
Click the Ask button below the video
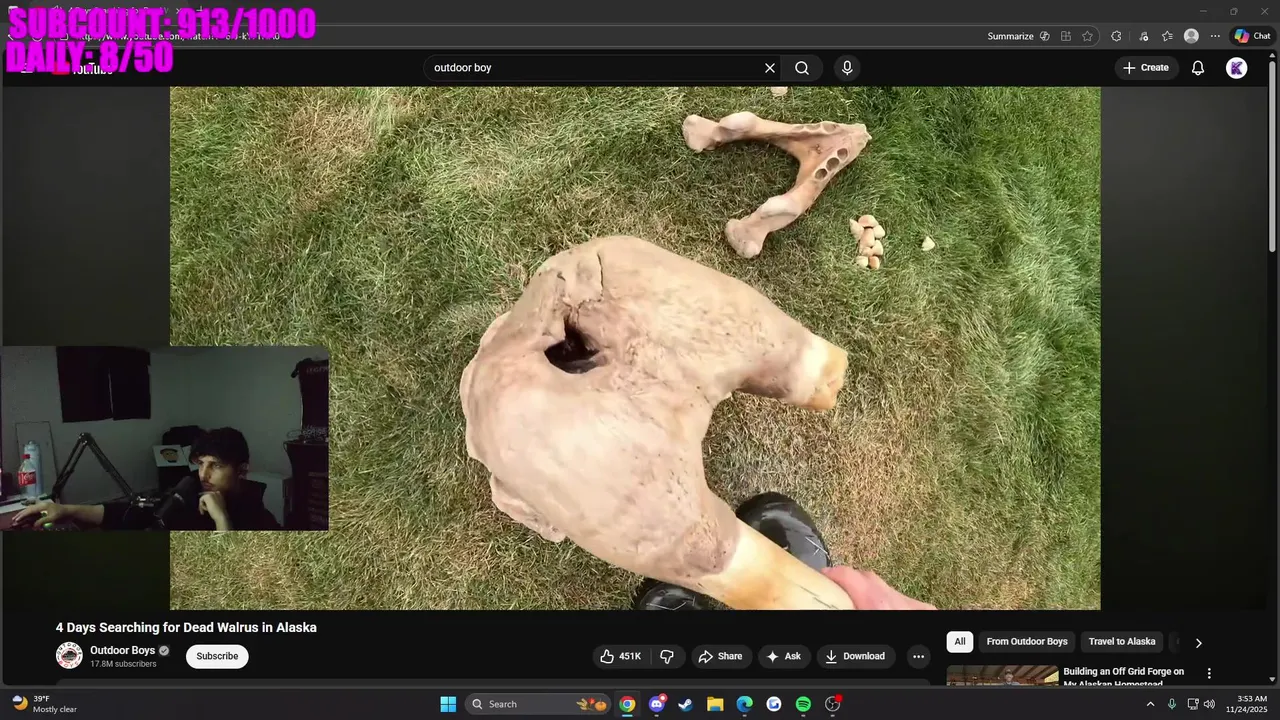(x=783, y=656)
